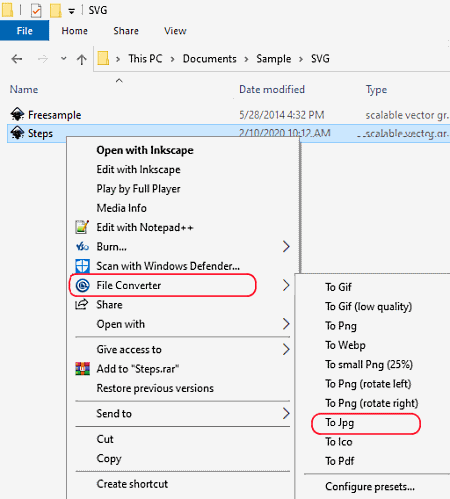Viewport: 450px width, 499px height.
Task: Switch to the Home ribbon tab
Action: click(75, 31)
